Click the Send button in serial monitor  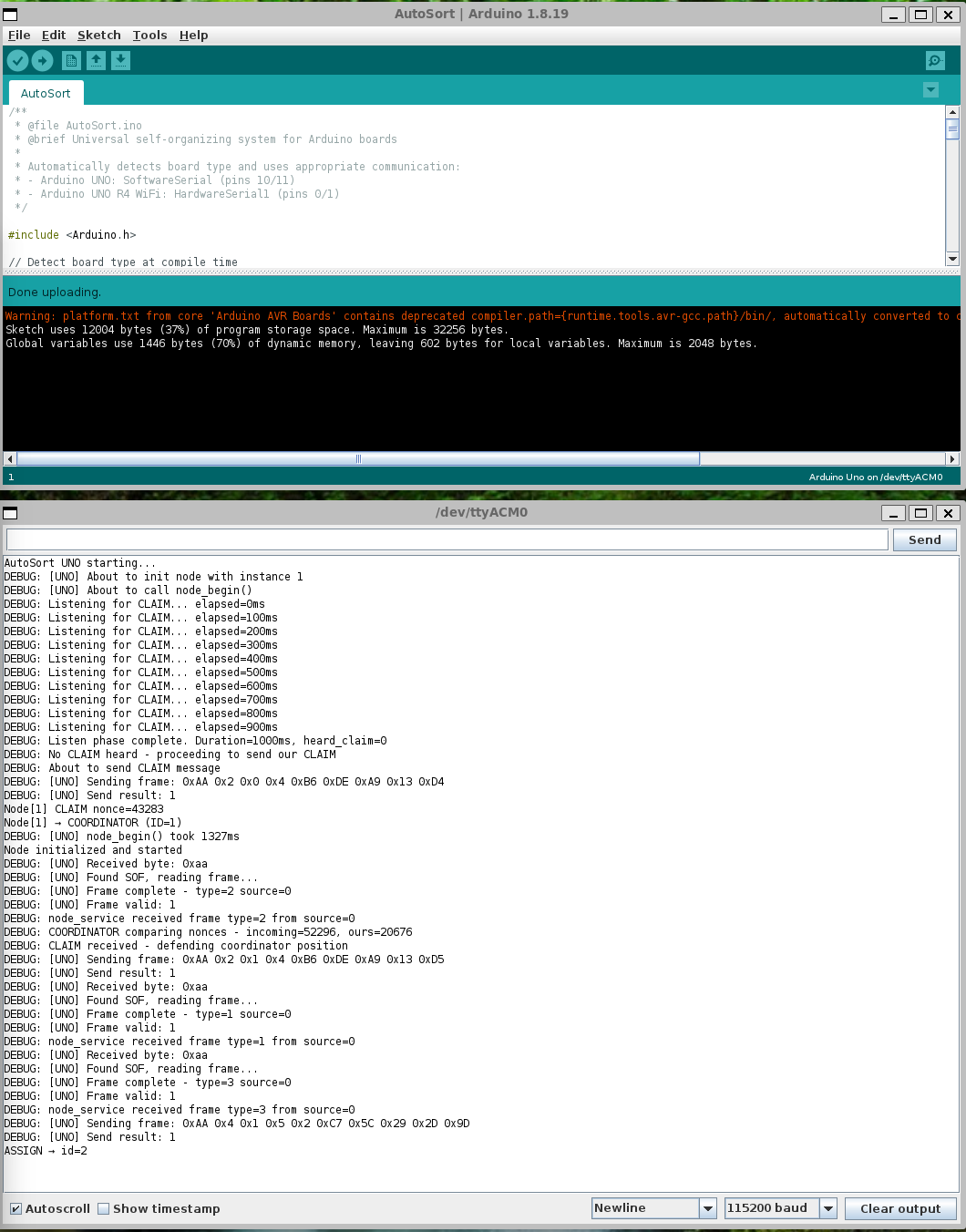(x=924, y=539)
